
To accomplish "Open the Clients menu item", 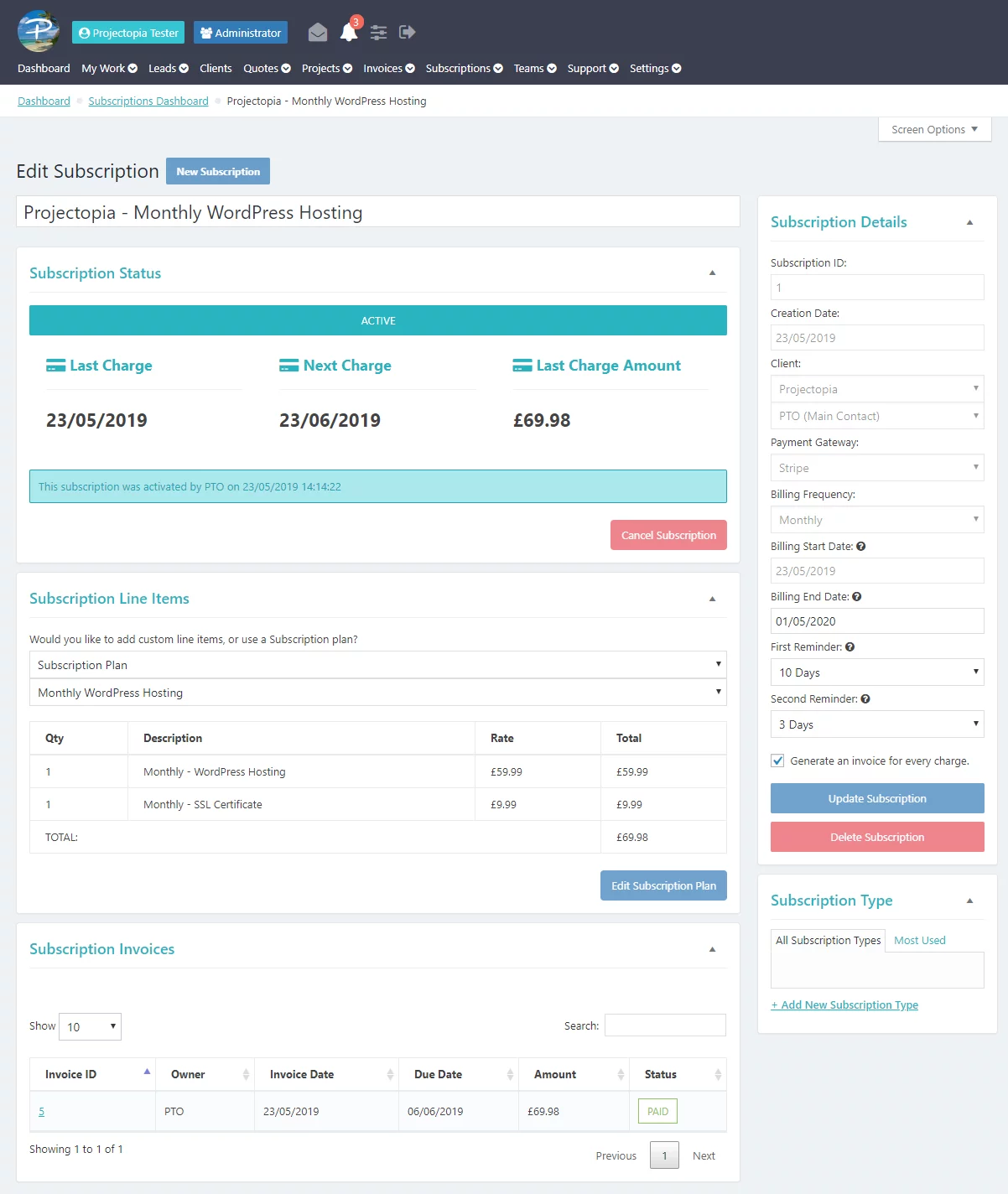I will (216, 69).
